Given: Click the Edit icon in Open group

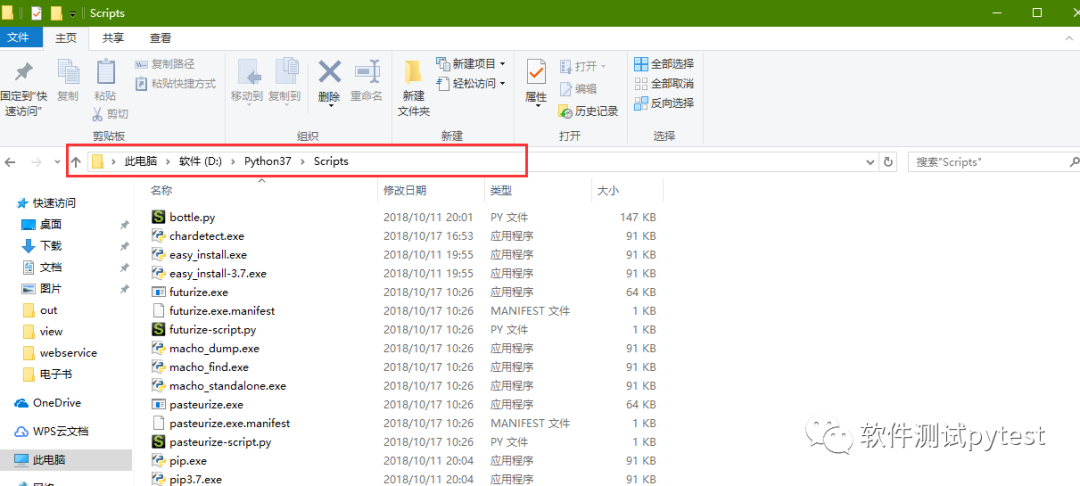Looking at the screenshot, I should point(565,89).
